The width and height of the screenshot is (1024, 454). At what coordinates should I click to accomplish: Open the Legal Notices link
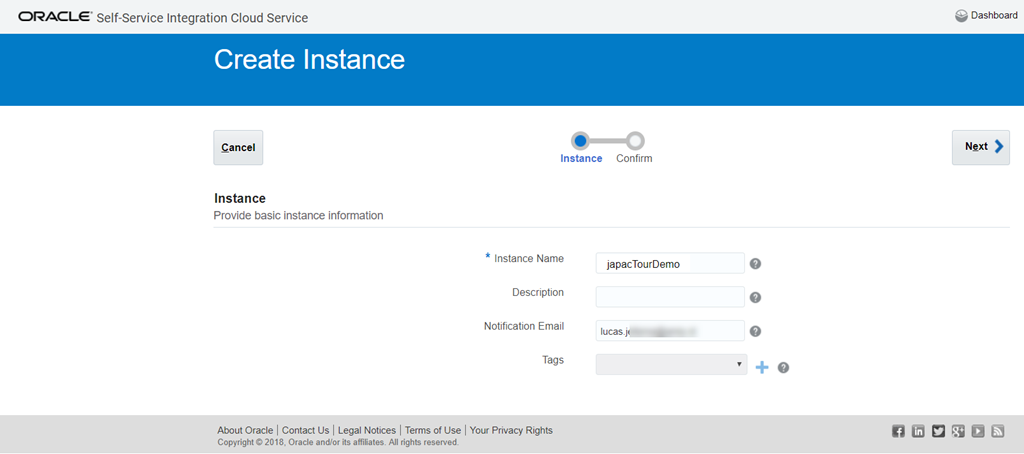(x=367, y=430)
